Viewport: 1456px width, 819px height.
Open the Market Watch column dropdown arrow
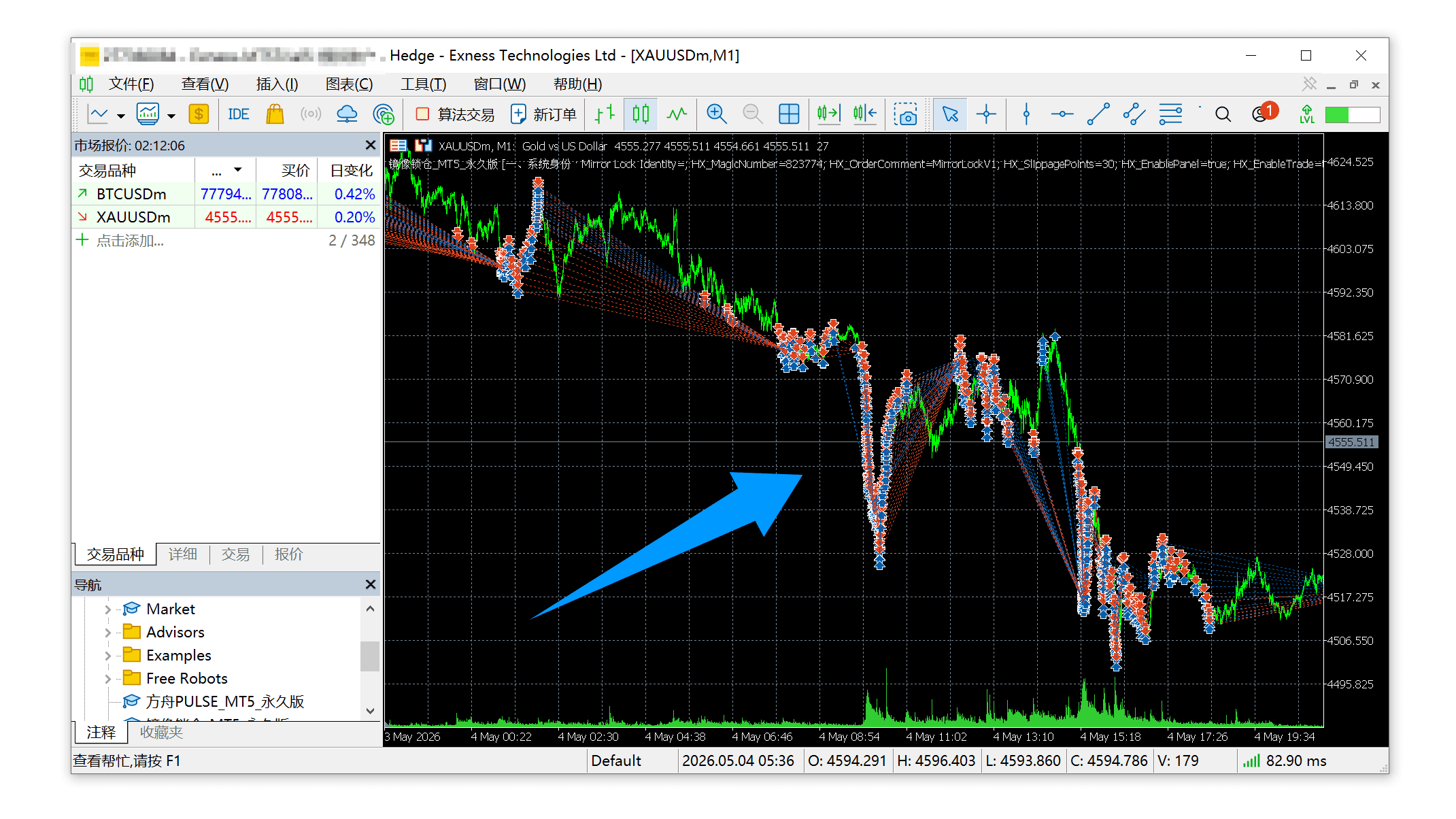(x=238, y=169)
